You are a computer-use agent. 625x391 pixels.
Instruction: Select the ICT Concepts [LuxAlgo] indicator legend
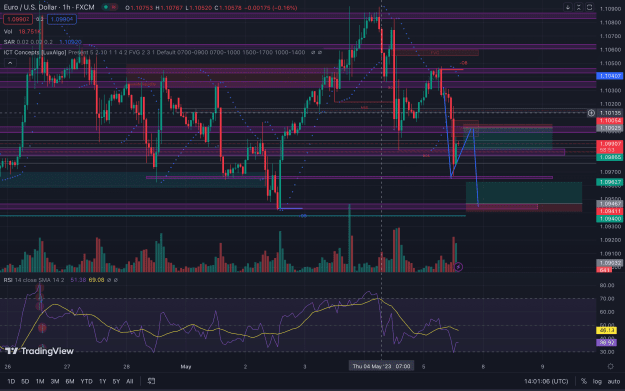(x=35, y=52)
